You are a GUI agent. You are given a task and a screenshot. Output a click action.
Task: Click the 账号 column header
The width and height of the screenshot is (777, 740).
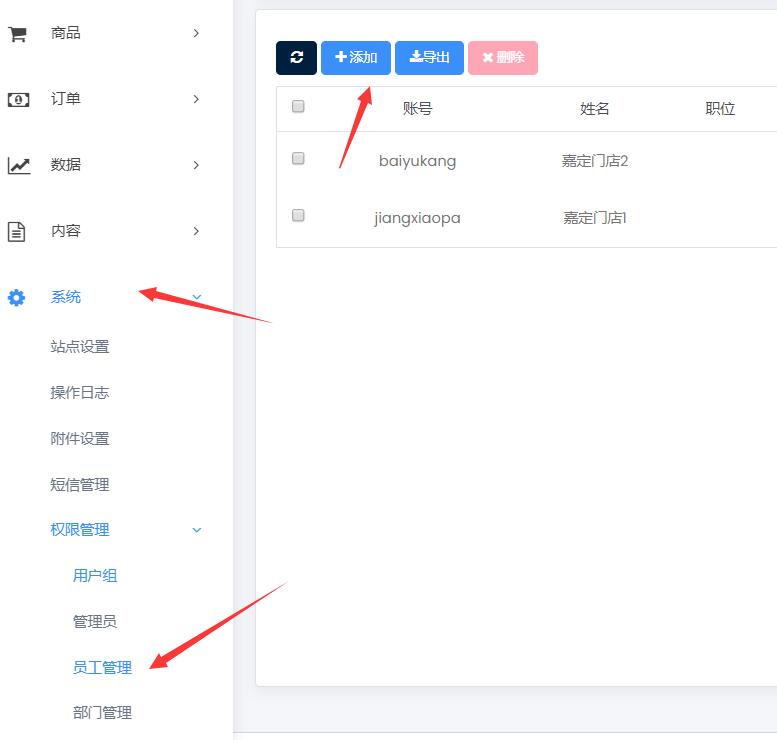417,108
